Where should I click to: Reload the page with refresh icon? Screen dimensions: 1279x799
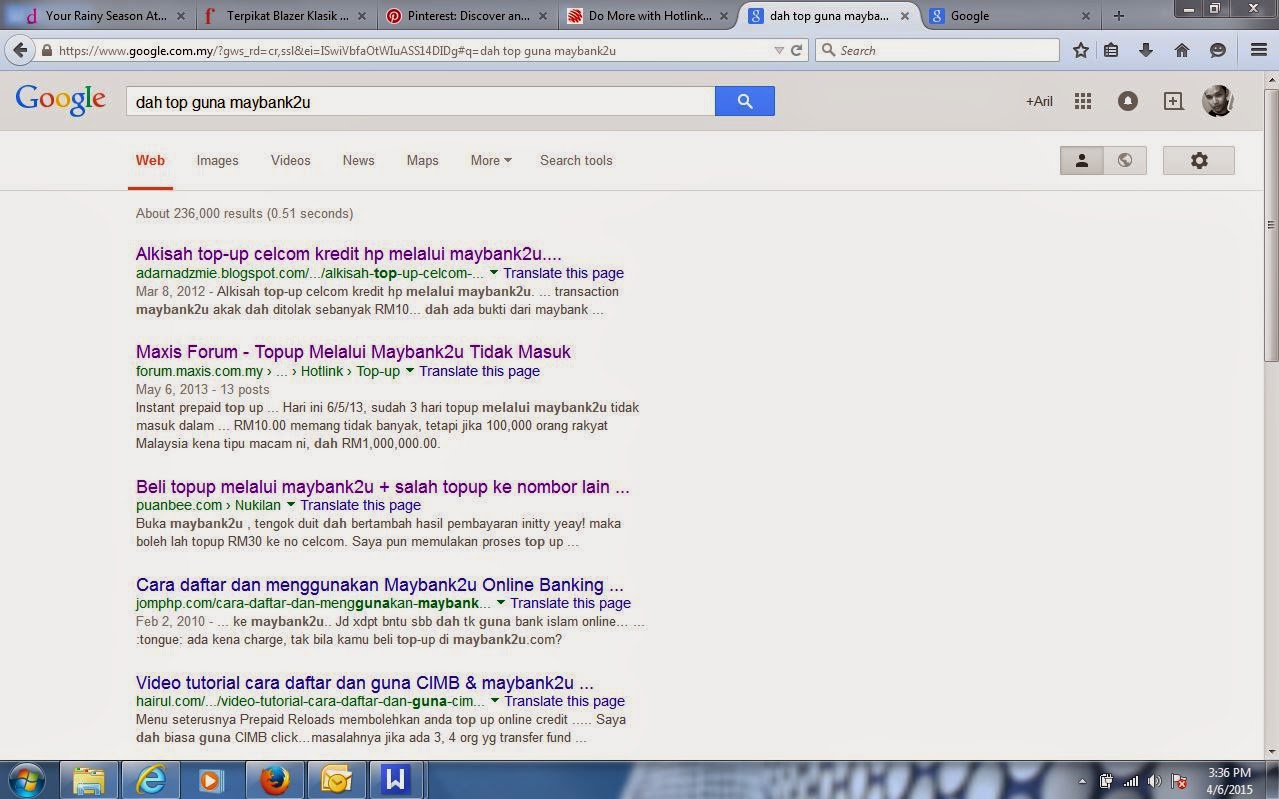797,50
